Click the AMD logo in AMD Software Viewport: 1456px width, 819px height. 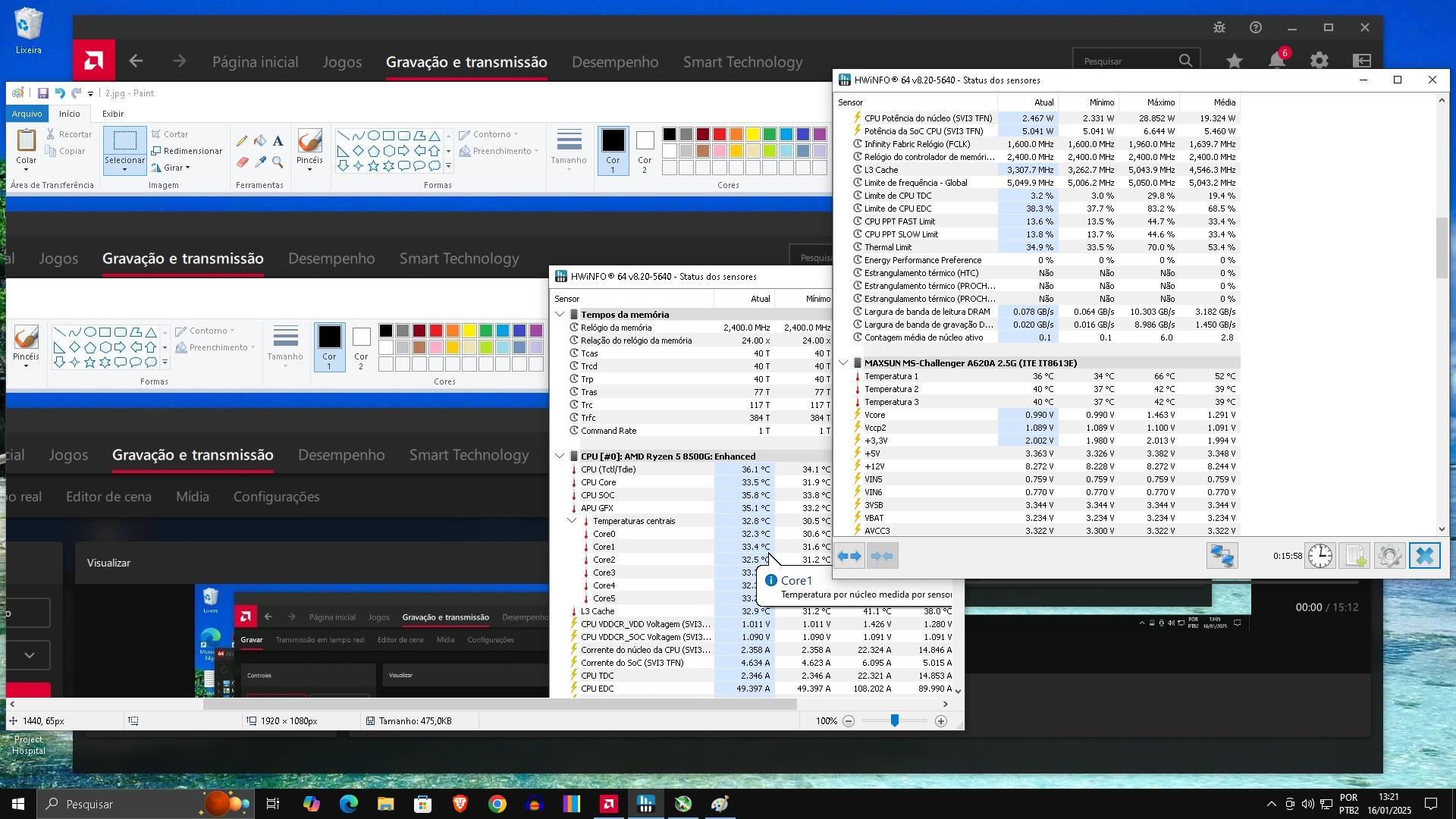pyautogui.click(x=94, y=61)
